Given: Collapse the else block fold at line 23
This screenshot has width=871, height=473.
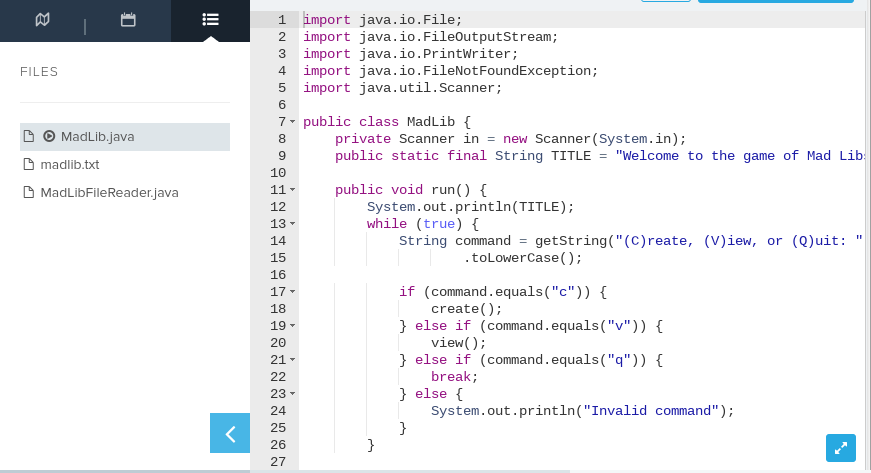Looking at the screenshot, I should click(293, 394).
